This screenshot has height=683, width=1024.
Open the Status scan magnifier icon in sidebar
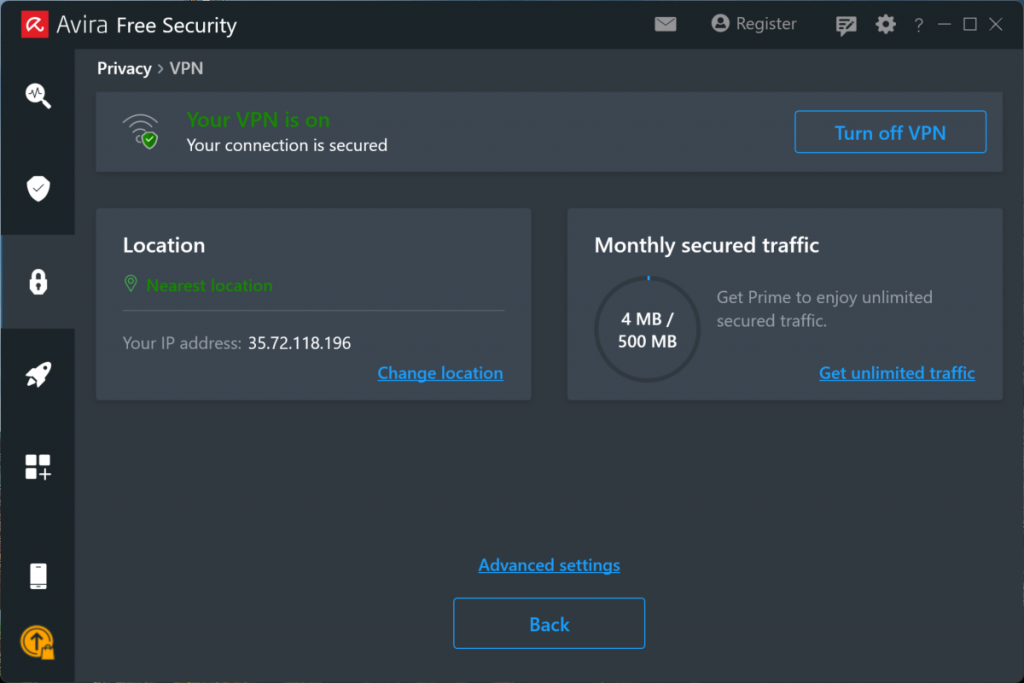[x=38, y=96]
